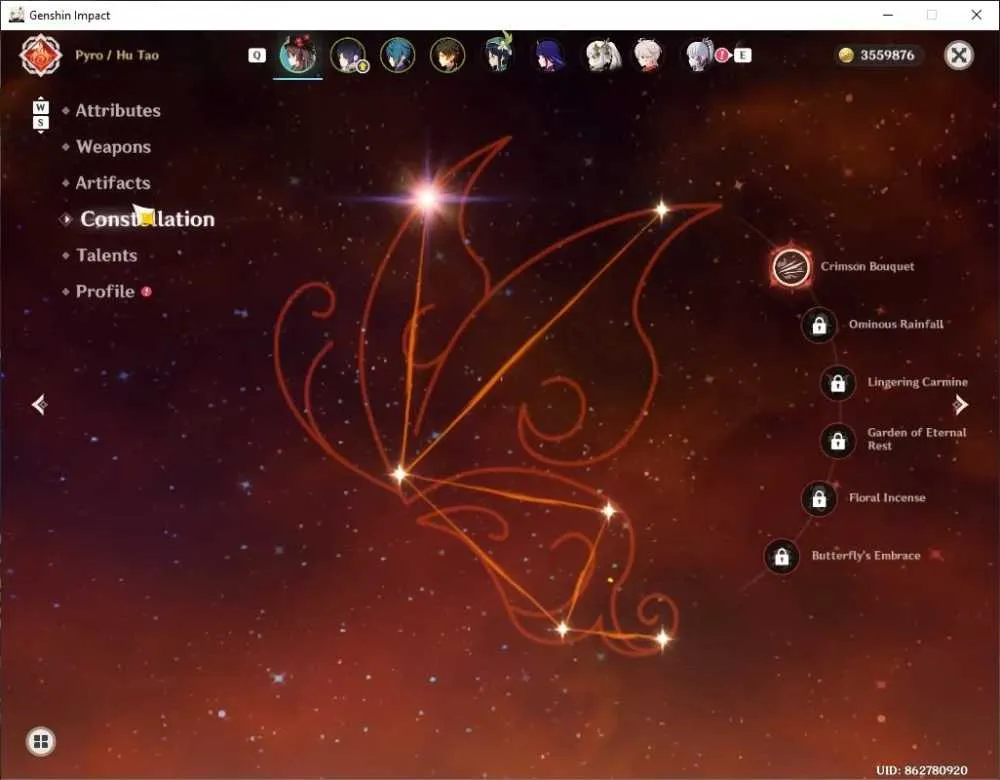Click the UID: 862780920 text
The height and width of the screenshot is (780, 1000).
tap(922, 770)
